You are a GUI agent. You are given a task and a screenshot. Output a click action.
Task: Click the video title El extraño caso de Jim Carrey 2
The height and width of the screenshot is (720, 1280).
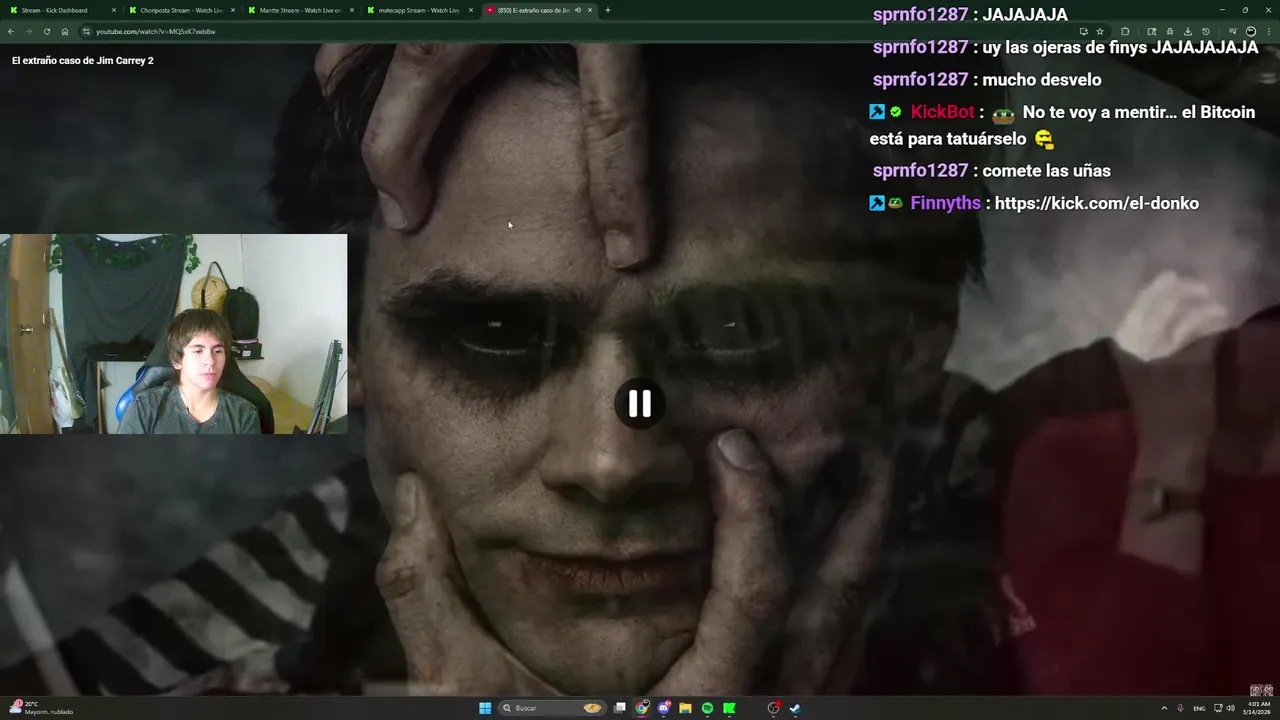point(83,60)
